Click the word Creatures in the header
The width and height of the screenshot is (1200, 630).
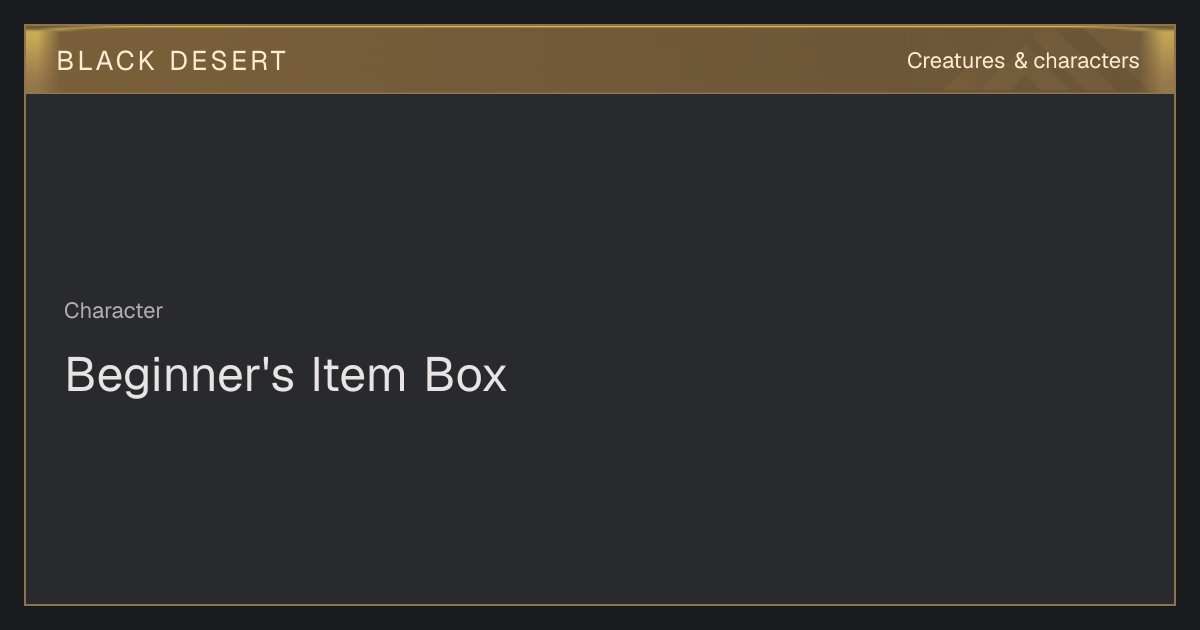[956, 61]
